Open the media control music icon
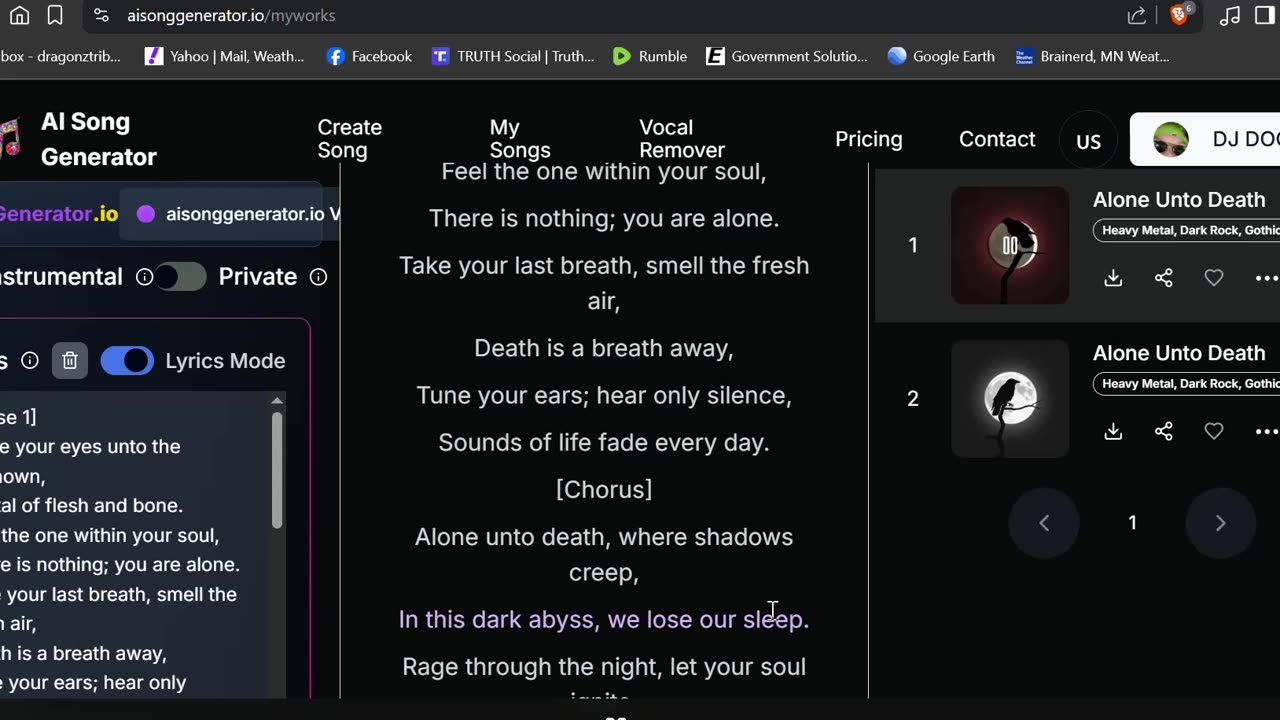 [1231, 15]
